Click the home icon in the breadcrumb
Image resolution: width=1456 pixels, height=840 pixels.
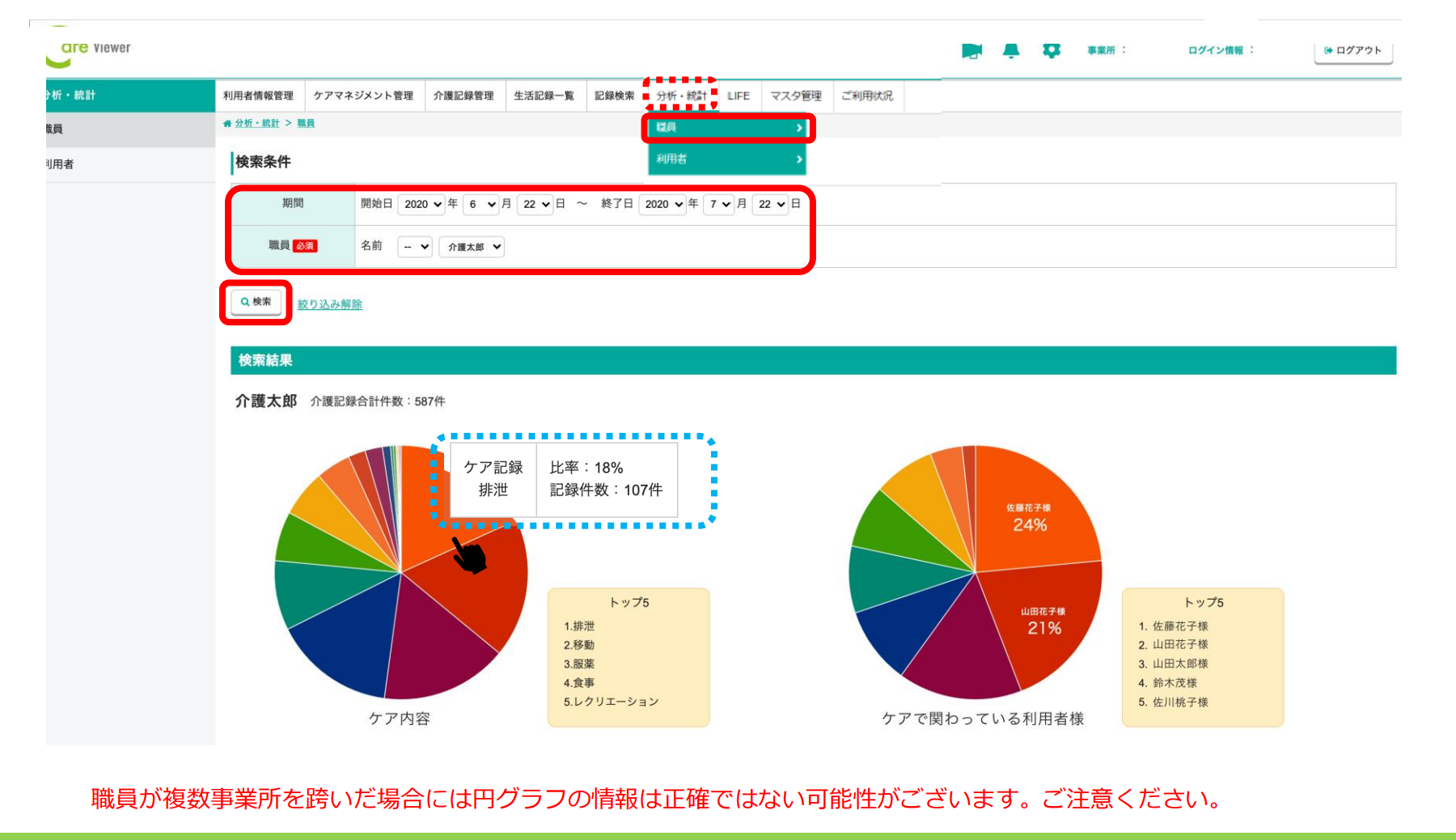pos(227,124)
